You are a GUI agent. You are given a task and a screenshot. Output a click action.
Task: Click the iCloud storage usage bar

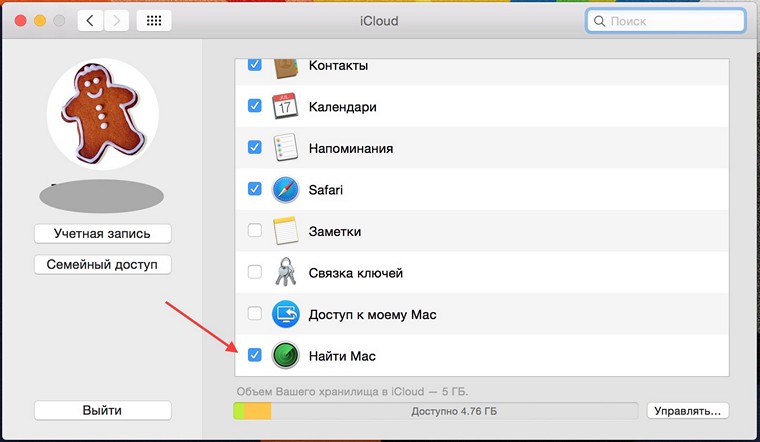[435, 411]
